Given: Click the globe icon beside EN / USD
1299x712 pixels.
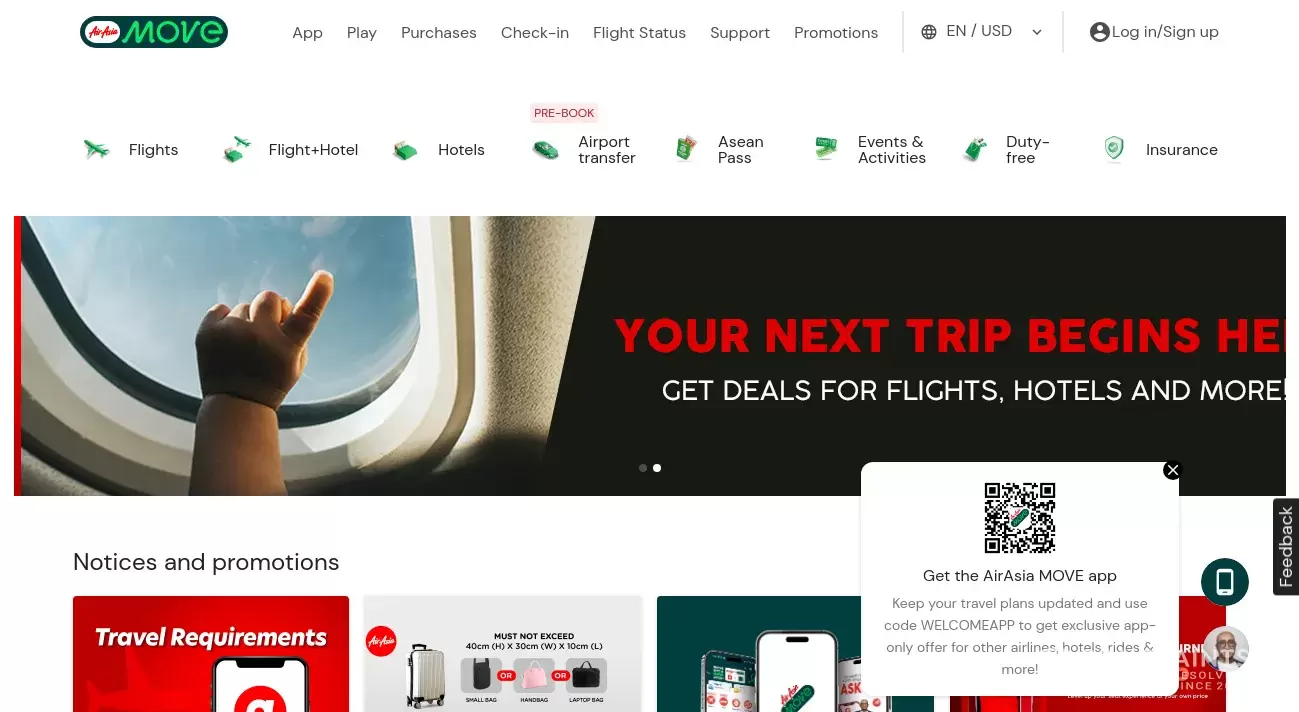Looking at the screenshot, I should [x=929, y=32].
